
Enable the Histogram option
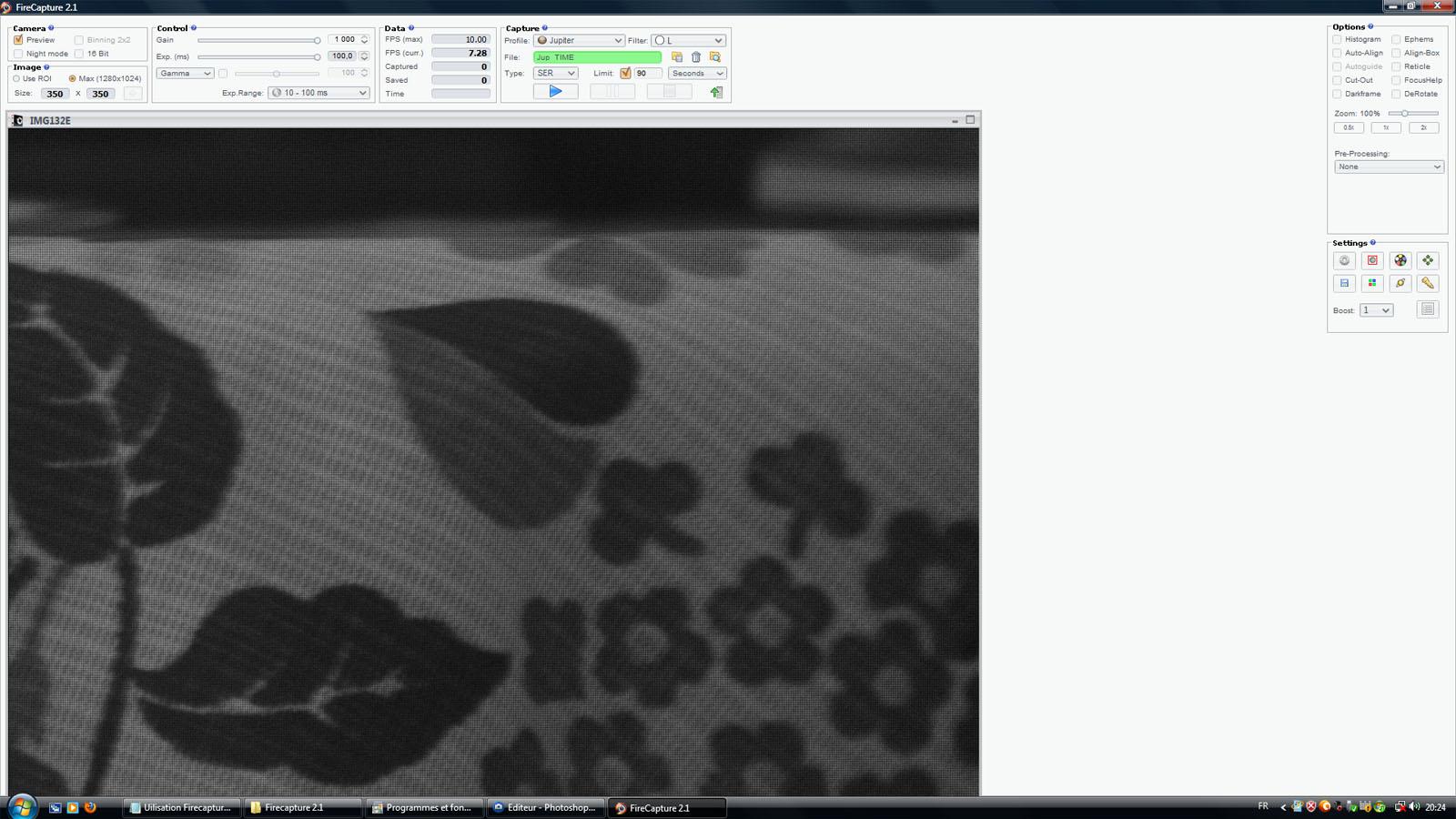(1338, 40)
